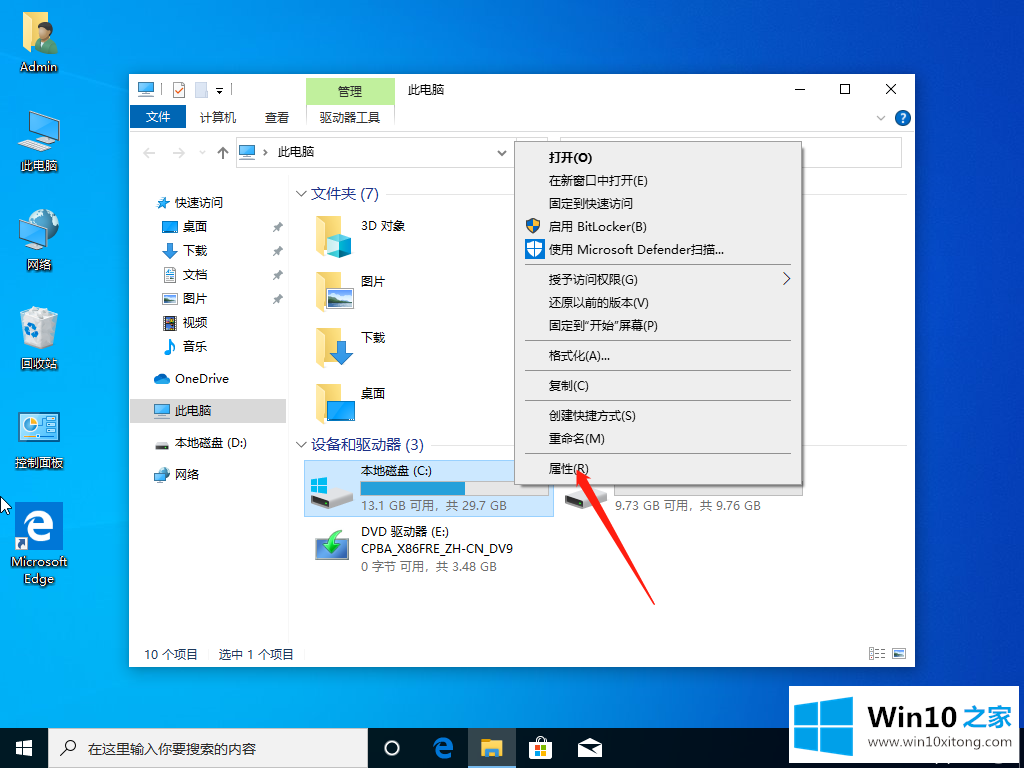Screen dimensions: 1024x768
Task: Select the 3D 对象 folder
Action: 360,236
